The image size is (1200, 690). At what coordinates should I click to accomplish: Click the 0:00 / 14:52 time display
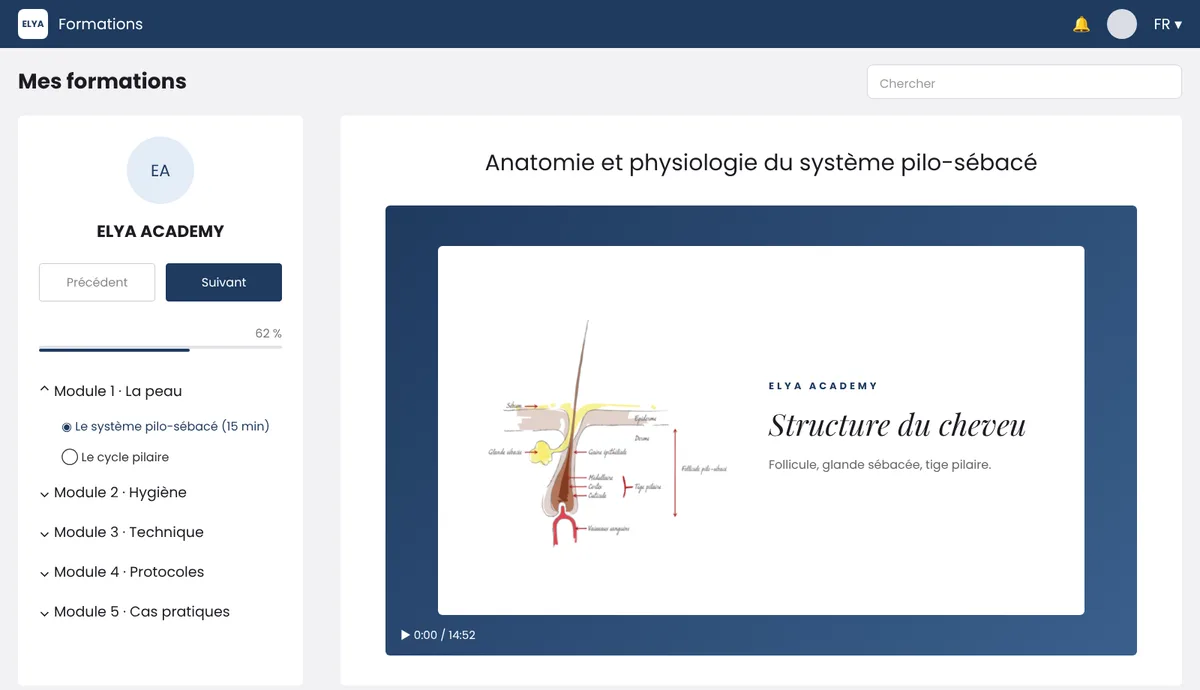tap(445, 635)
